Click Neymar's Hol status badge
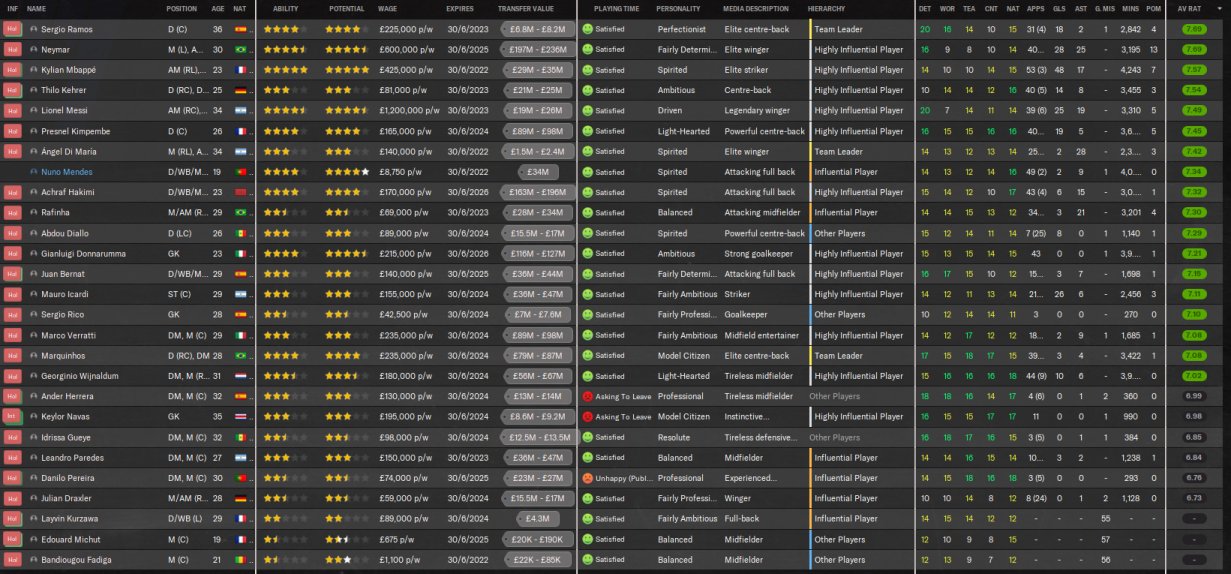The width and height of the screenshot is (1231, 574). click(x=12, y=49)
